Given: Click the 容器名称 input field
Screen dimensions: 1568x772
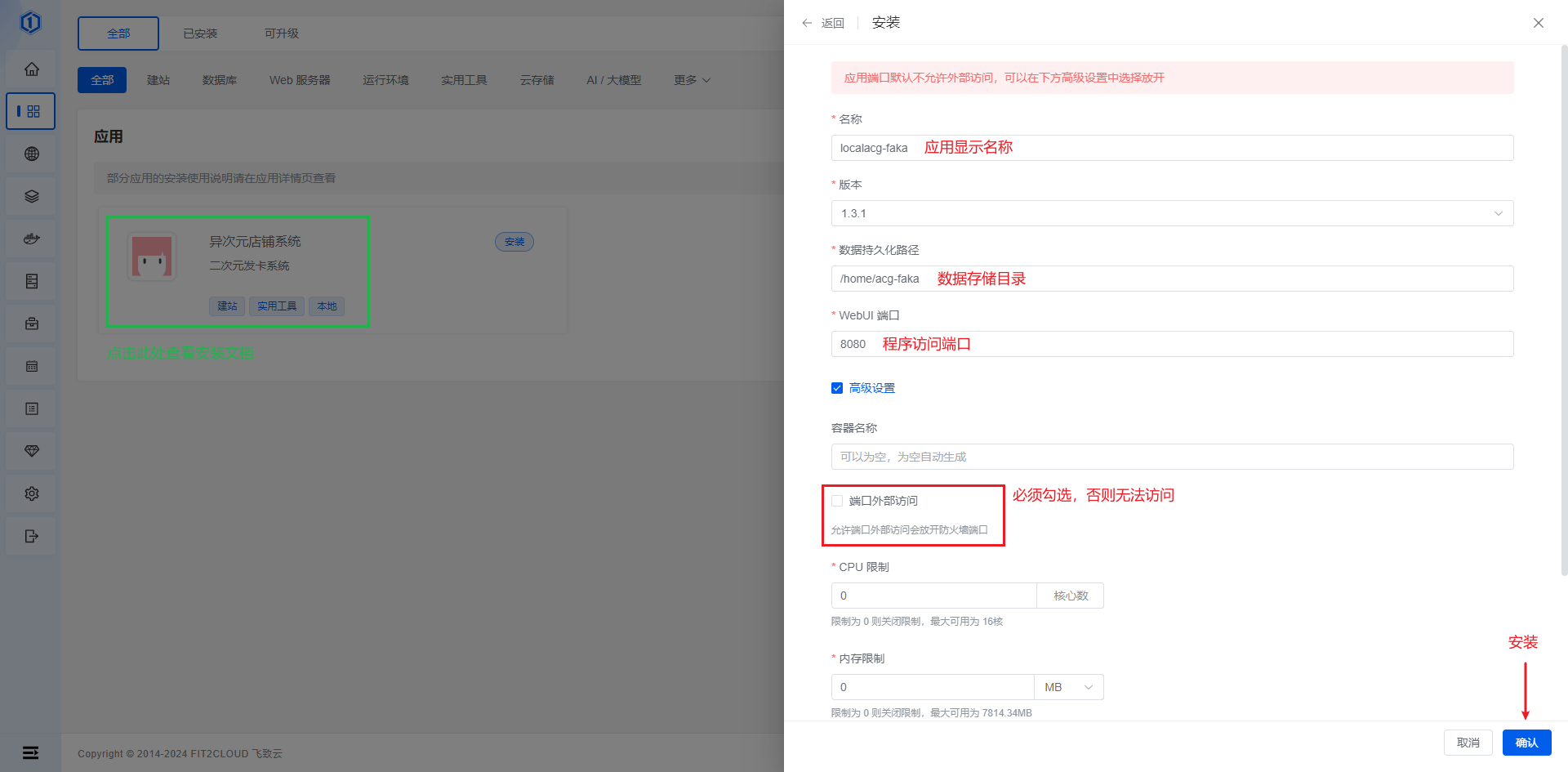Looking at the screenshot, I should (1172, 457).
